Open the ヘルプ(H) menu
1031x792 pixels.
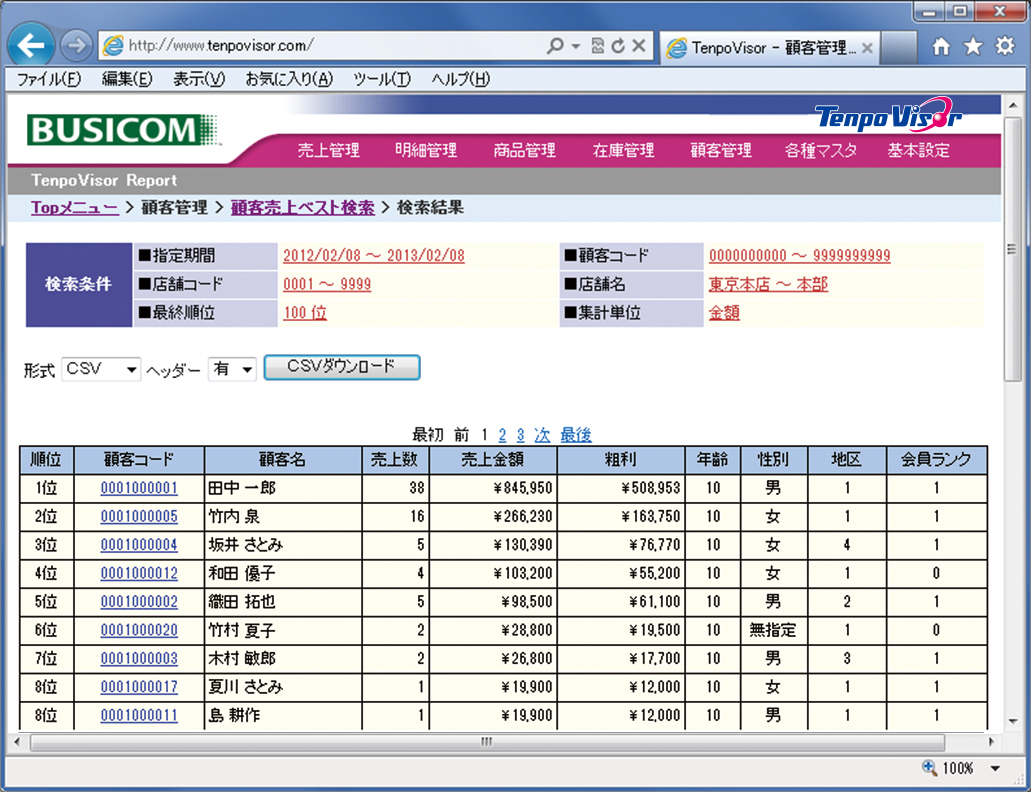click(x=460, y=80)
